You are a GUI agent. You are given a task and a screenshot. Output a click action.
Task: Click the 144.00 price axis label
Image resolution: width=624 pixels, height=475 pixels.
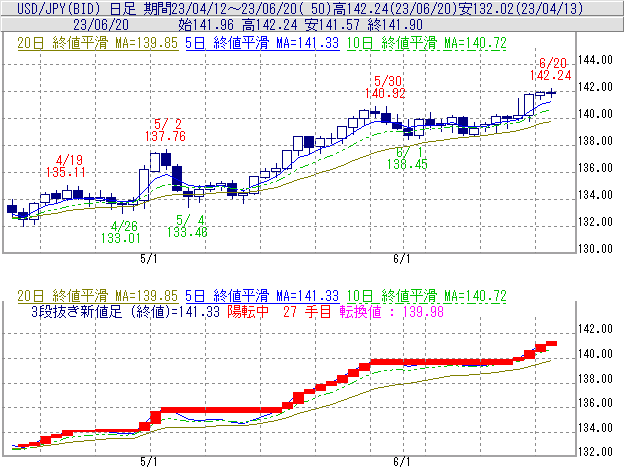[595, 60]
